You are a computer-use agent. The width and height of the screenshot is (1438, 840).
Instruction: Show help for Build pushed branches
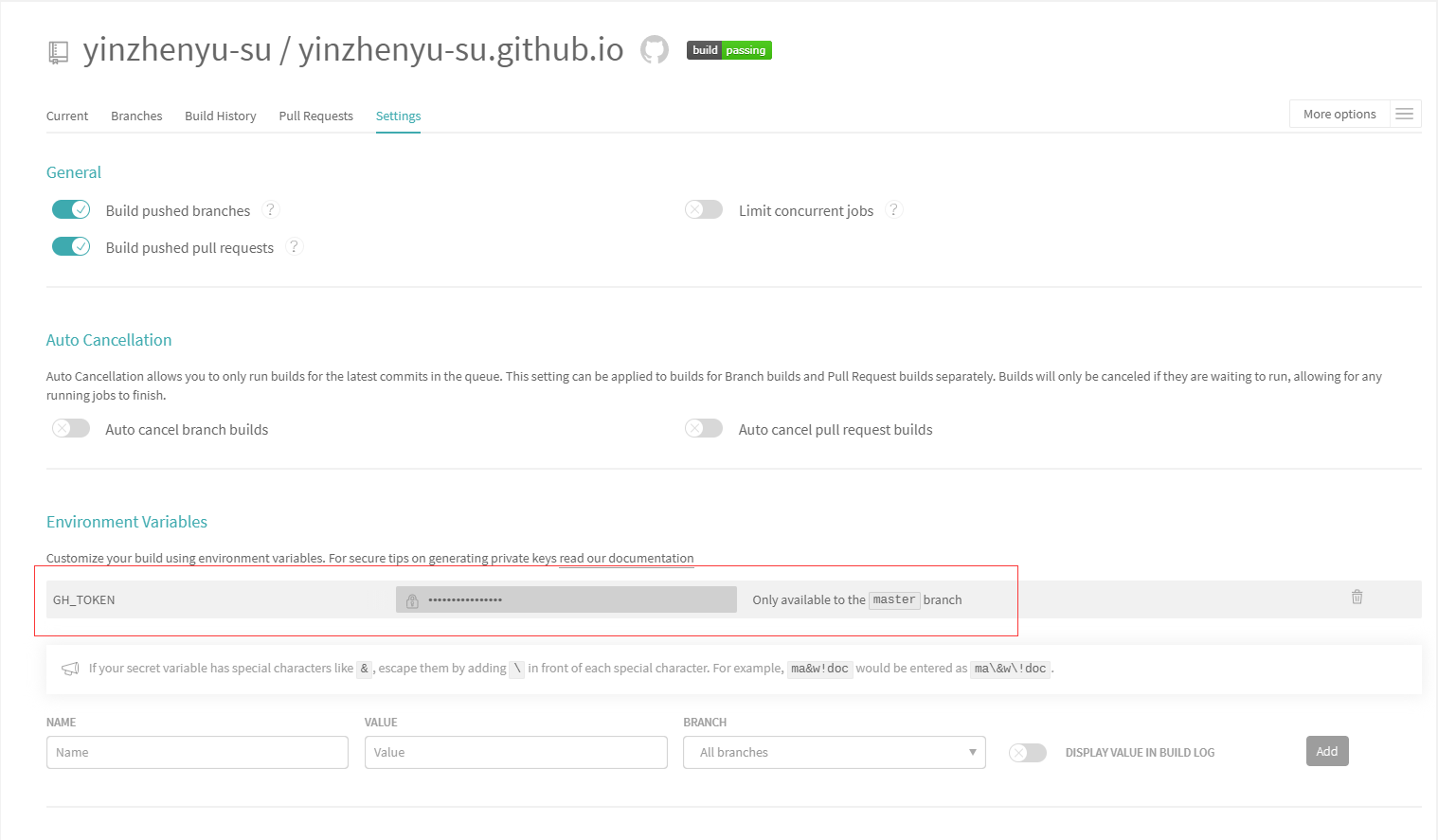[x=270, y=209]
